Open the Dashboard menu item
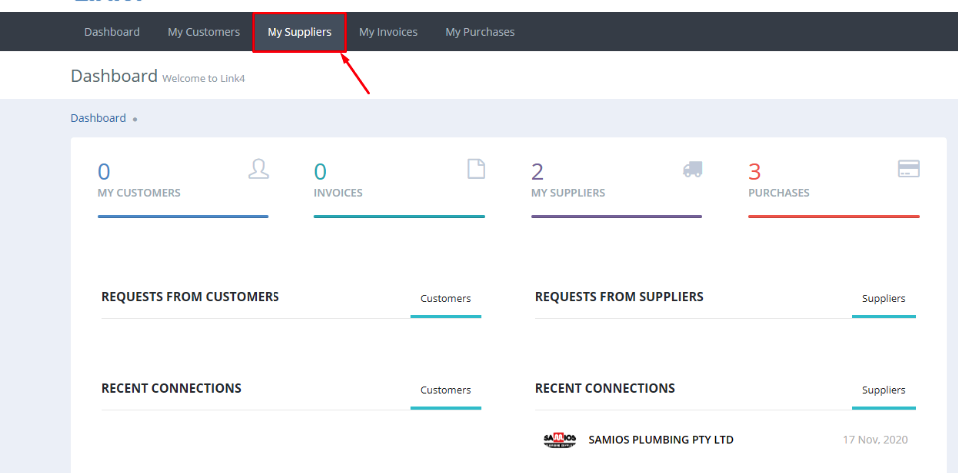Screen dimensions: 958x473 click(x=112, y=32)
